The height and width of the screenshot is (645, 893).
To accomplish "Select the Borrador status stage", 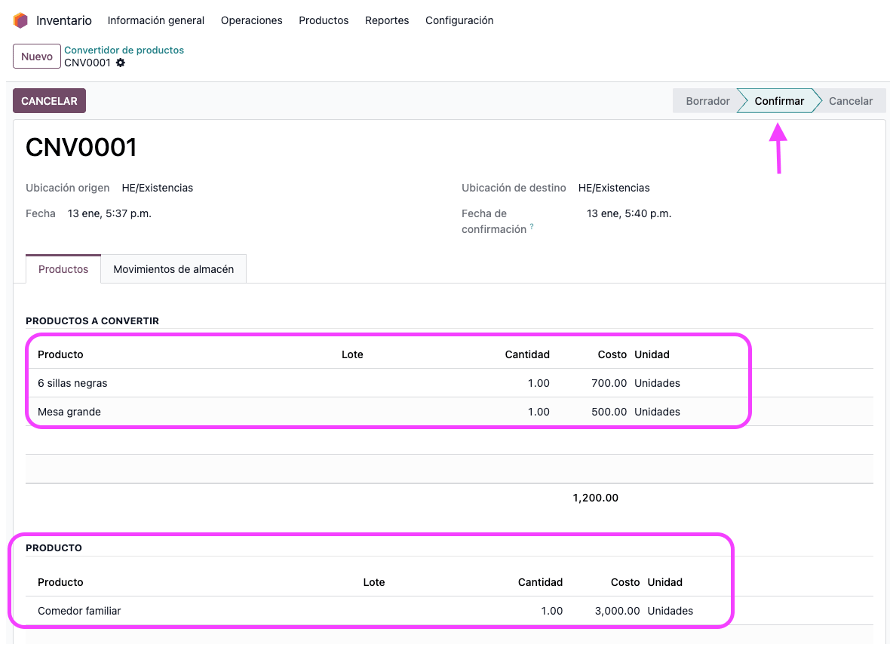I will [x=707, y=101].
